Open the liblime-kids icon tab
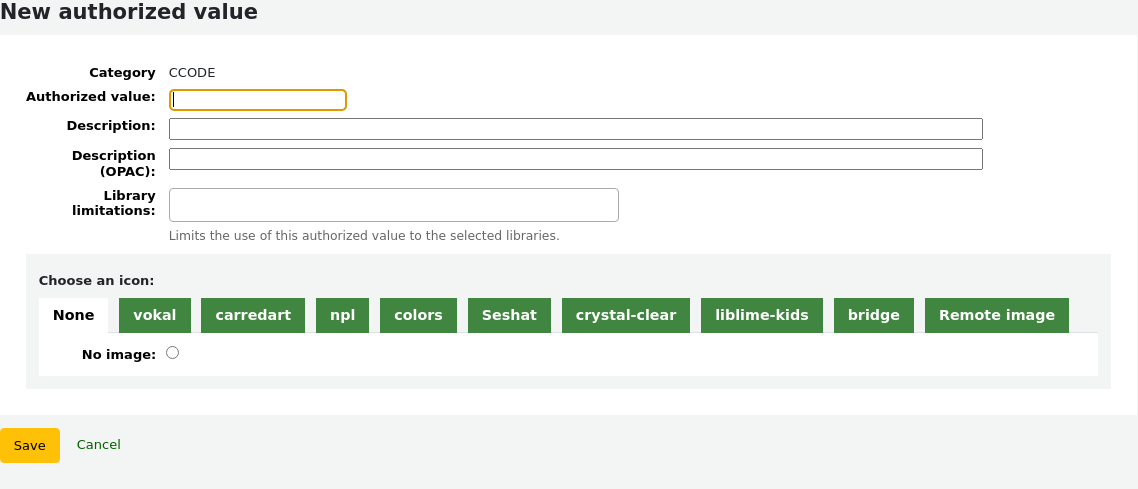The image size is (1138, 489). 761,315
